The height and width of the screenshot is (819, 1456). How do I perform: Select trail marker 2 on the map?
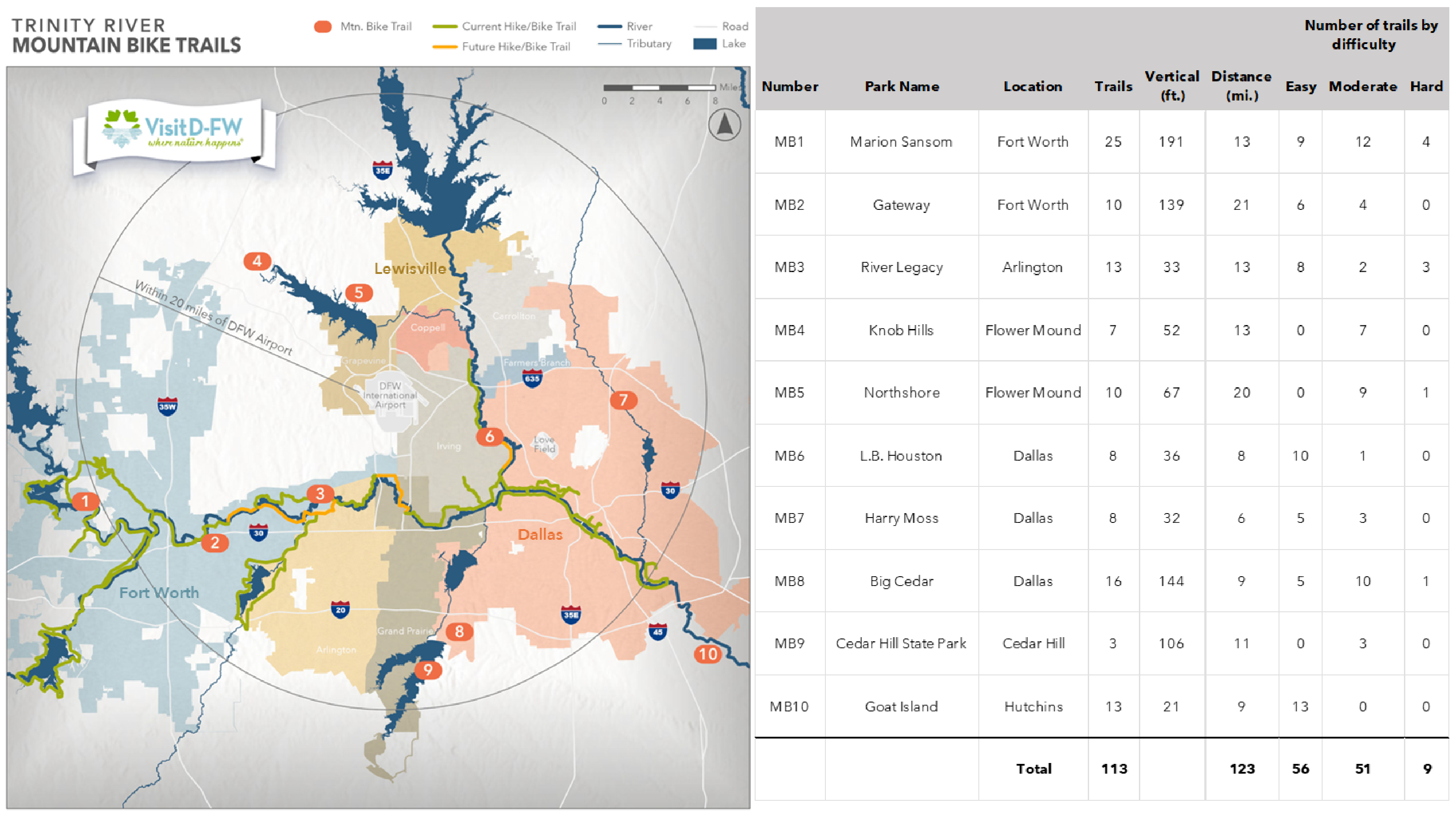(215, 542)
